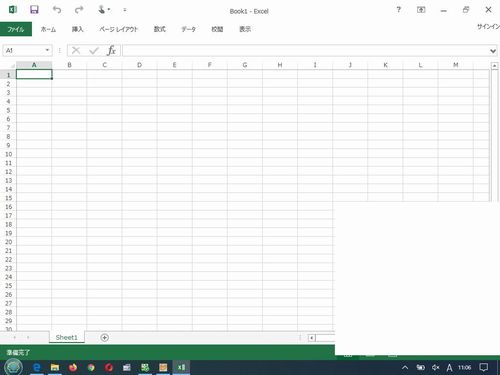Open the Help question mark icon

[x=398, y=10]
